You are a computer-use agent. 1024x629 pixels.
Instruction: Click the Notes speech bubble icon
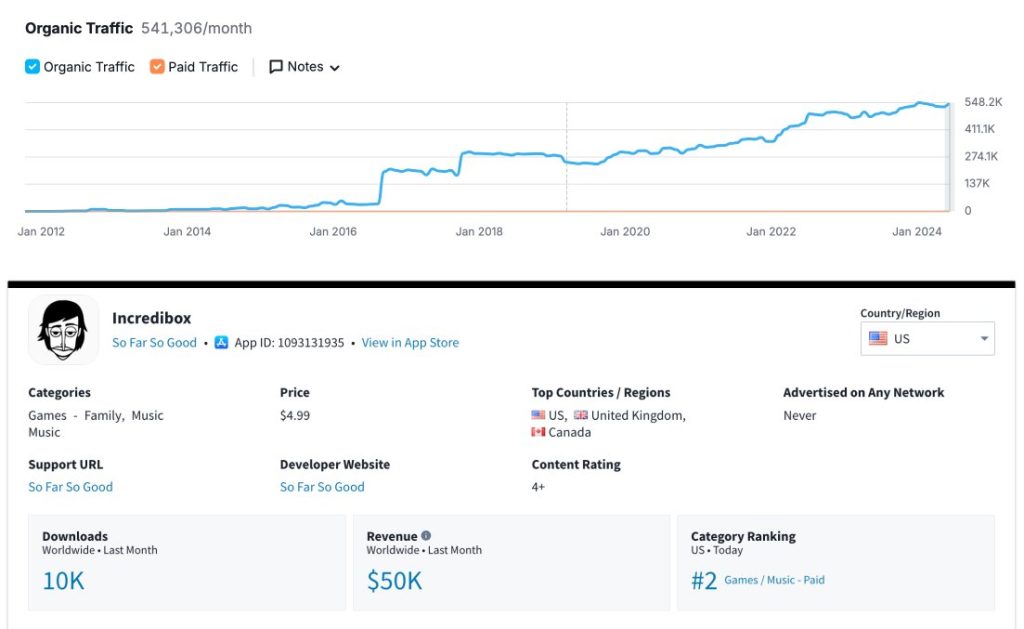pos(276,67)
